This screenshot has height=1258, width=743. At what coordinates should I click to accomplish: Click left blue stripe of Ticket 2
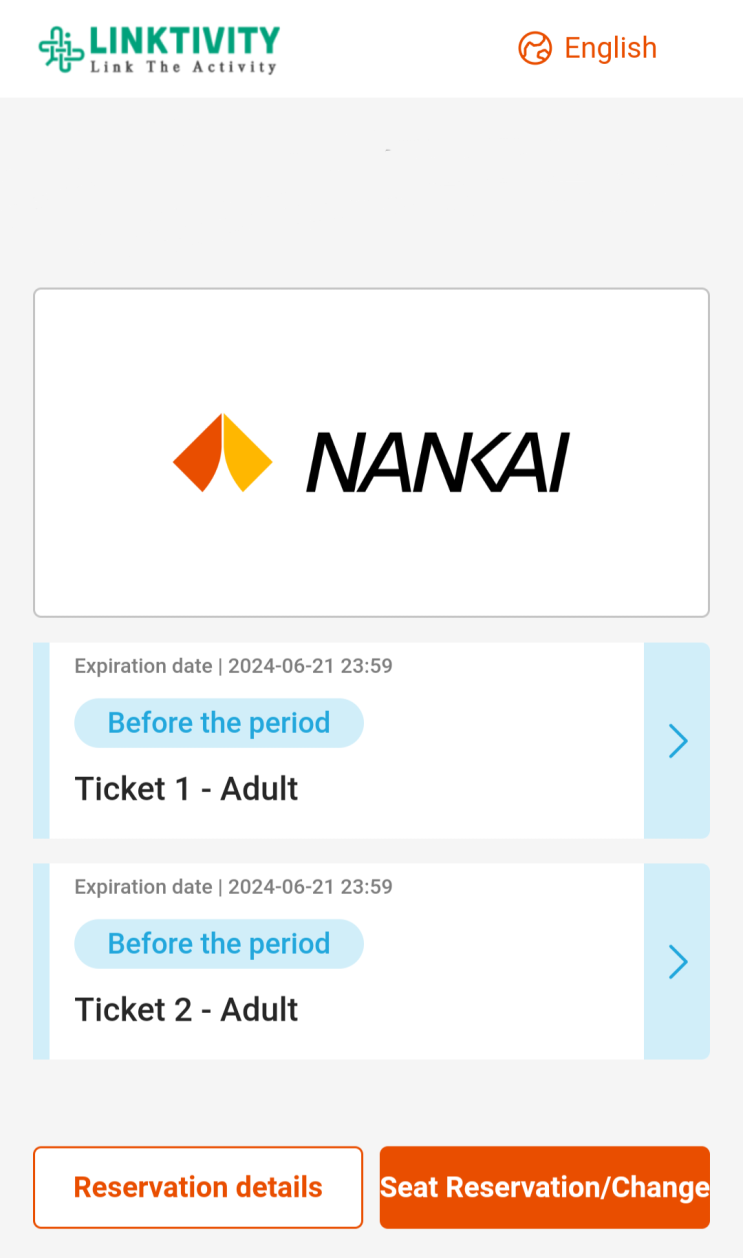[x=41, y=962]
